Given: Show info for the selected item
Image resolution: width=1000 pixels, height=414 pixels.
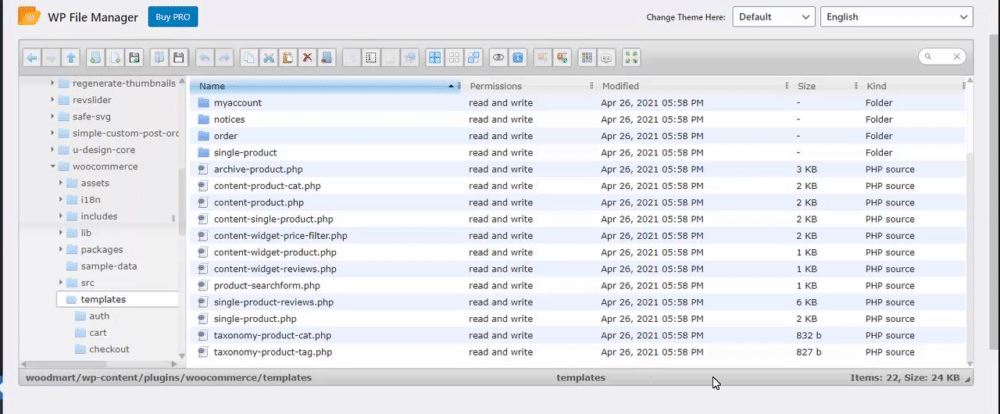Looking at the screenshot, I should (x=517, y=57).
